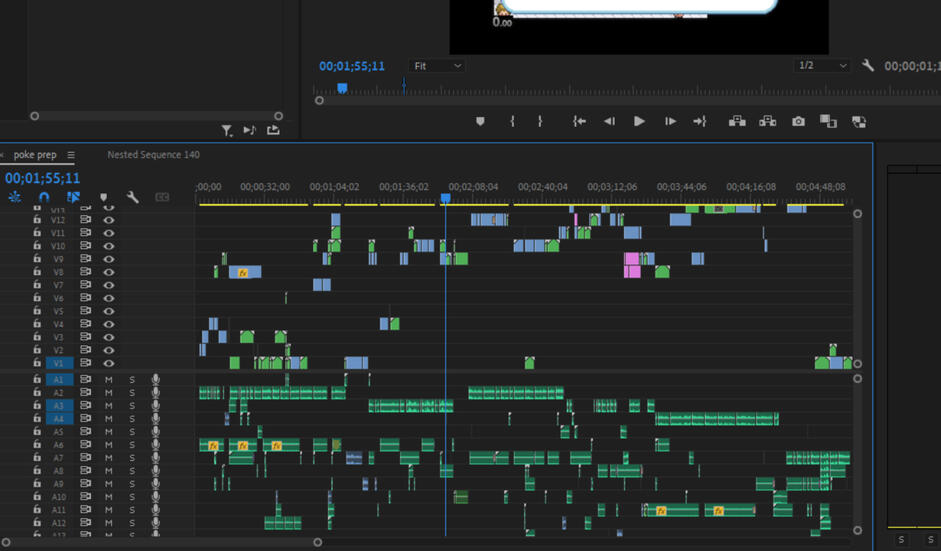Hide track V9 with eye icon
The image size is (941, 551).
click(x=109, y=259)
